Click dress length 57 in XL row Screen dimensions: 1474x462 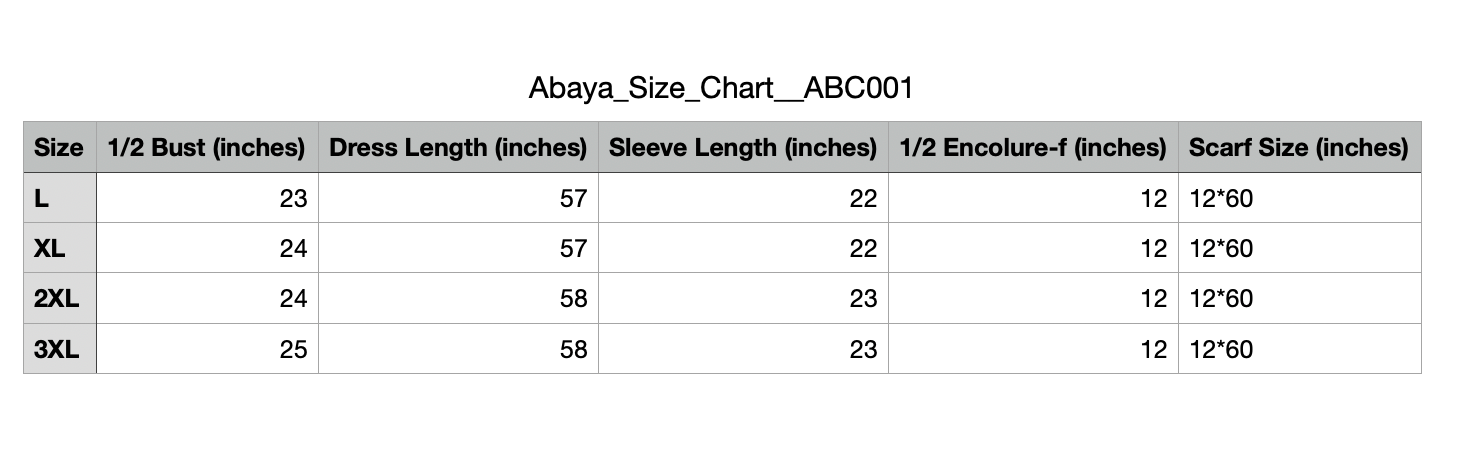coord(458,248)
